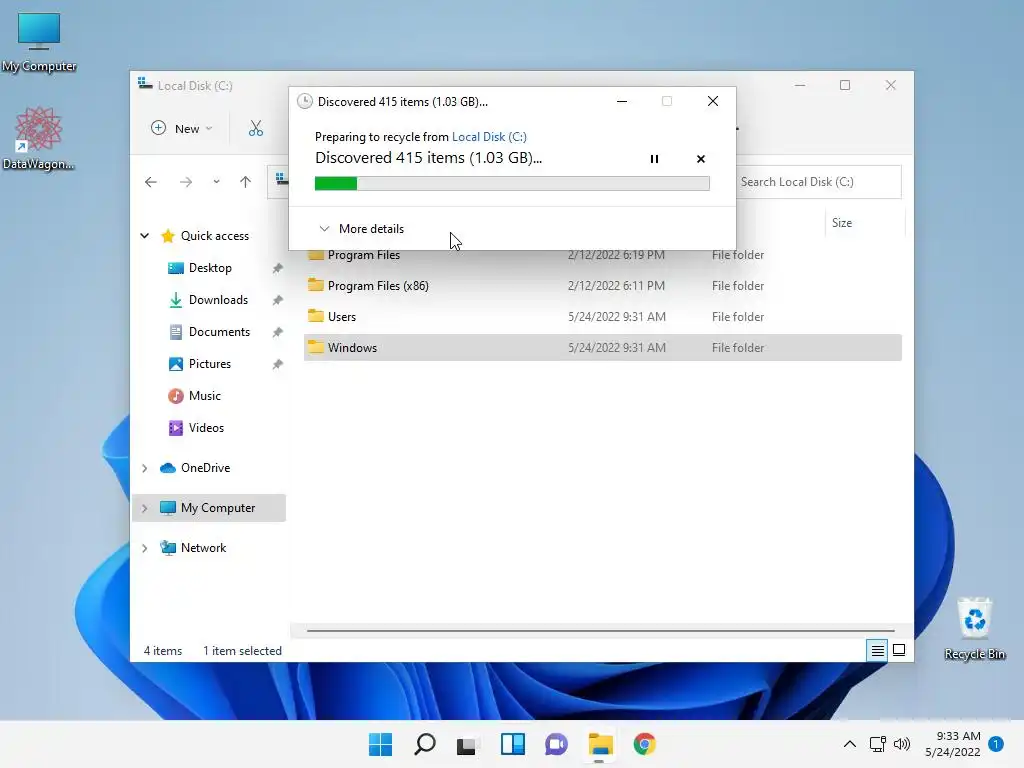1024x768 pixels.
Task: Open recent locations dropdown arrow
Action: tap(216, 182)
